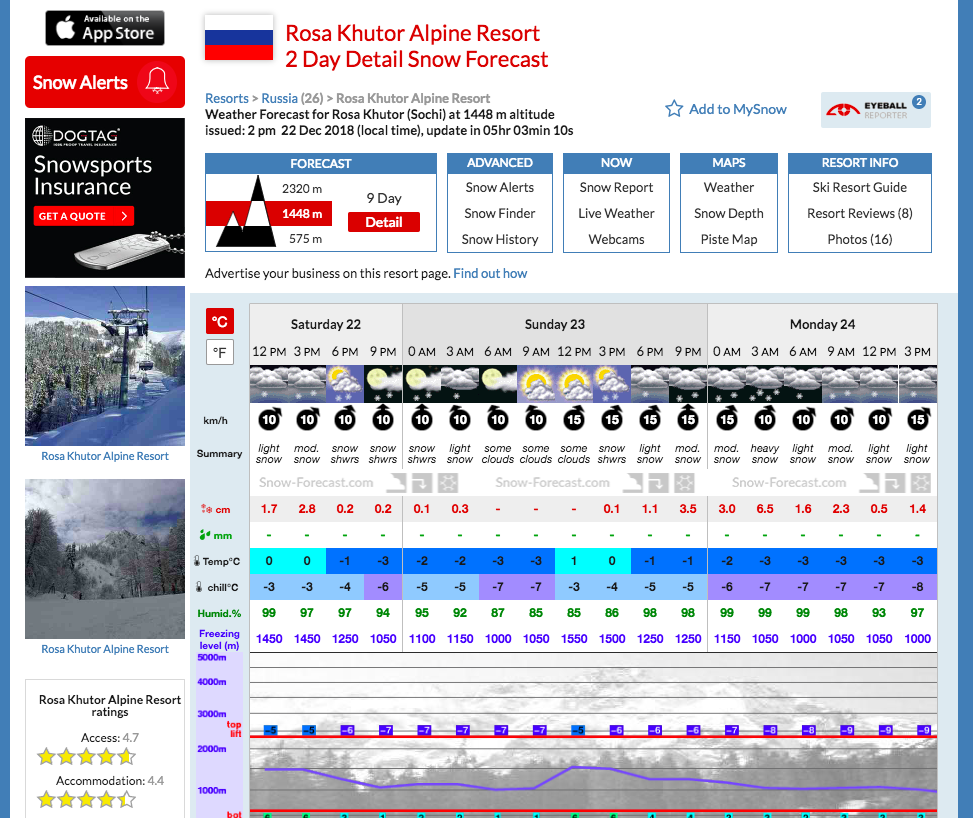Screen dimensions: 973x818
Task: Open the Snow Report
Action: (616, 187)
